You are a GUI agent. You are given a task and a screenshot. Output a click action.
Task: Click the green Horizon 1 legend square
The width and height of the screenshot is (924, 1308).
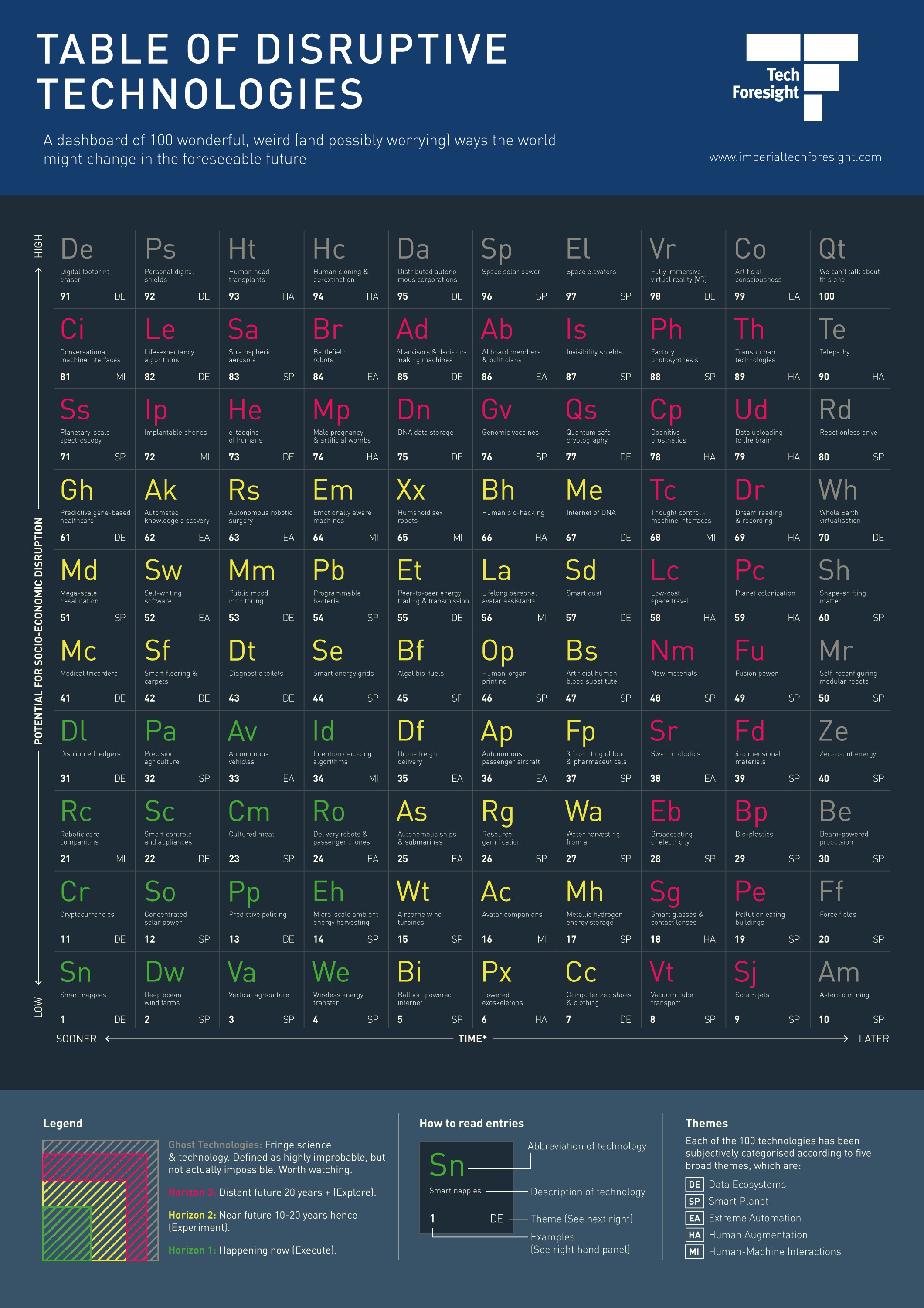click(67, 1233)
